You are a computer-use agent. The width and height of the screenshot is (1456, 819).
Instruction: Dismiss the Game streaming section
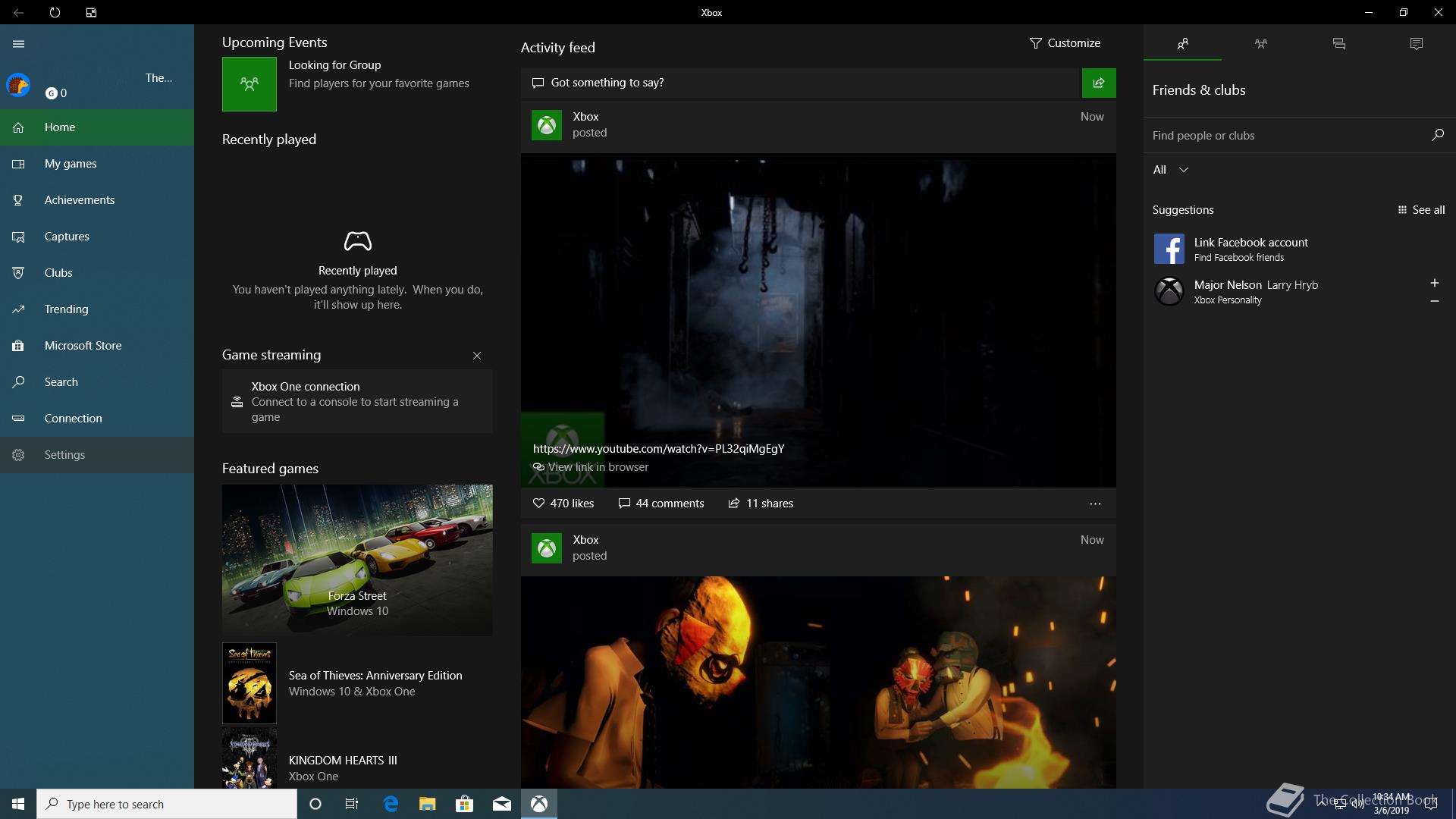click(477, 356)
